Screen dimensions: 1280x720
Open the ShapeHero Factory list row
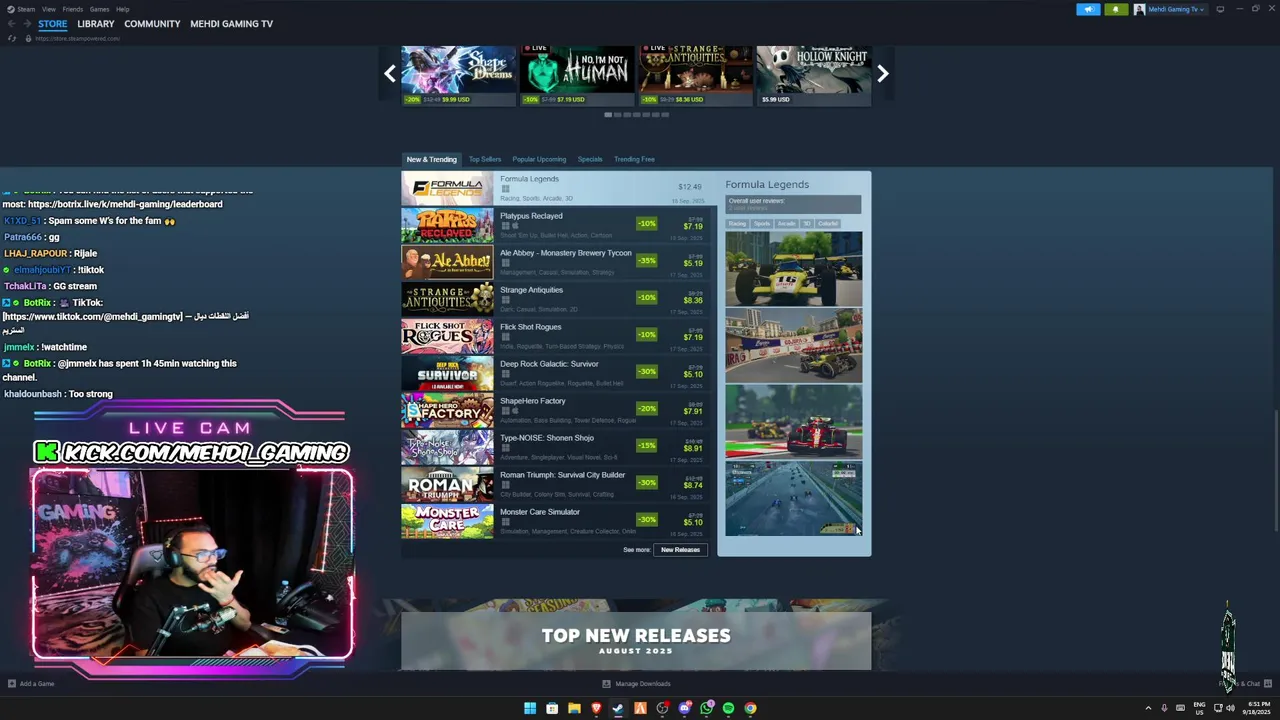tap(559, 410)
